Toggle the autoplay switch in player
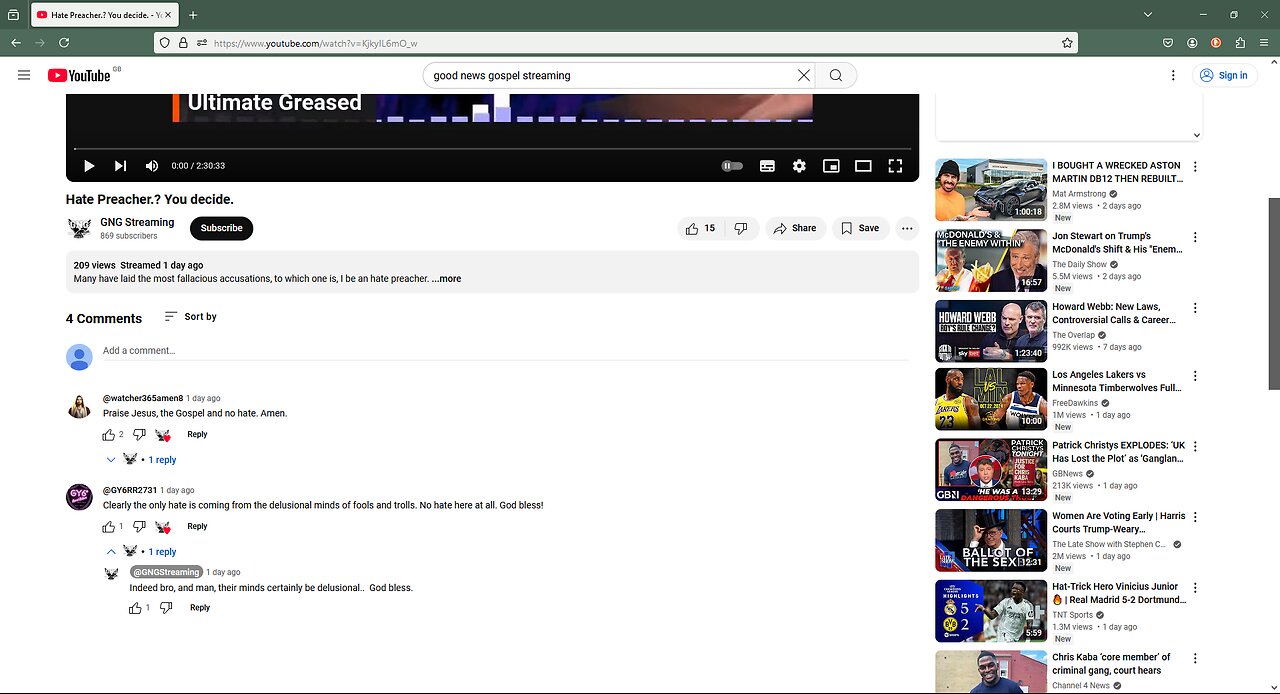 (732, 166)
